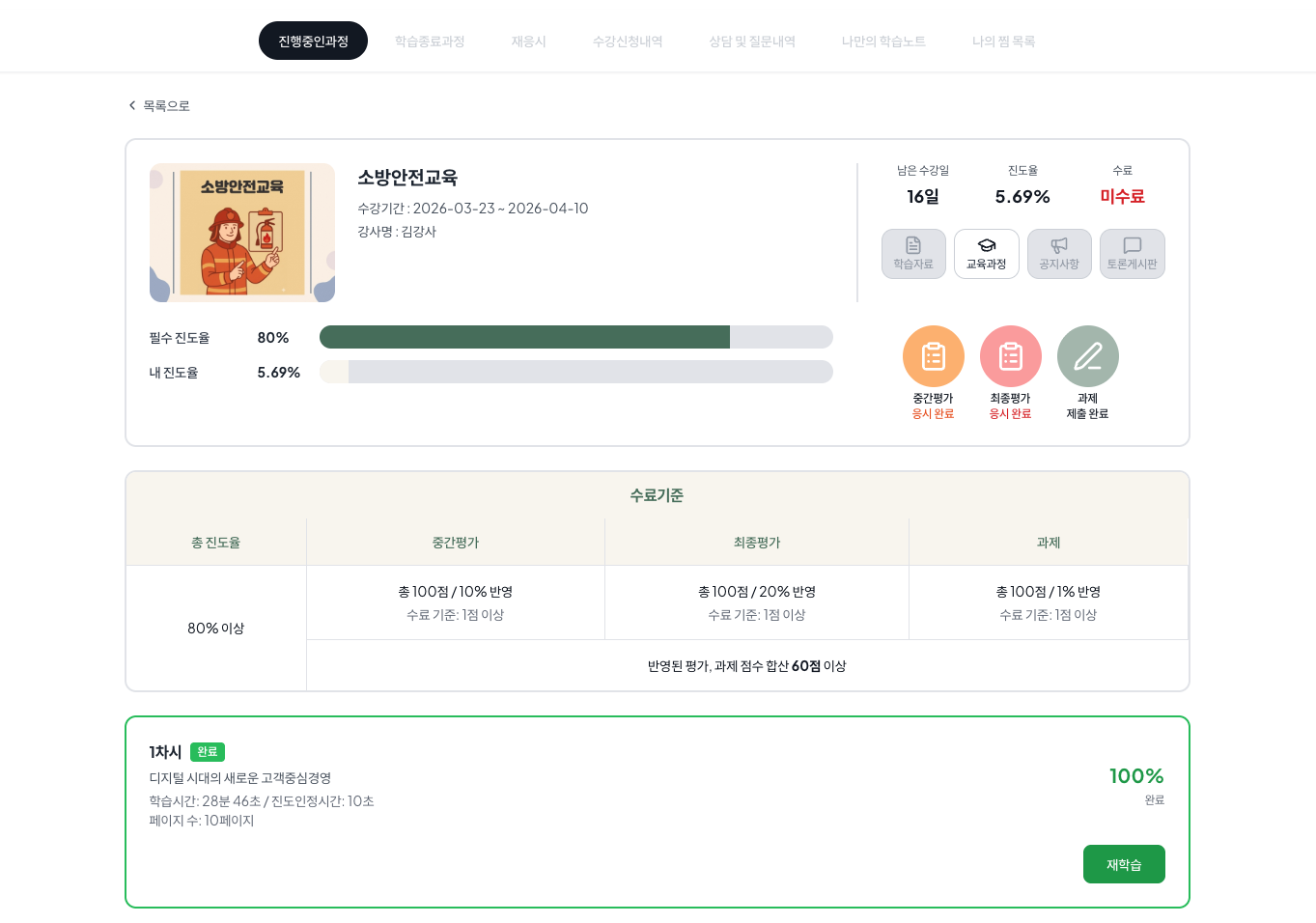Open the 교육과정 graduation cap button
Viewport: 1316px width, 923px height.
pos(986,254)
